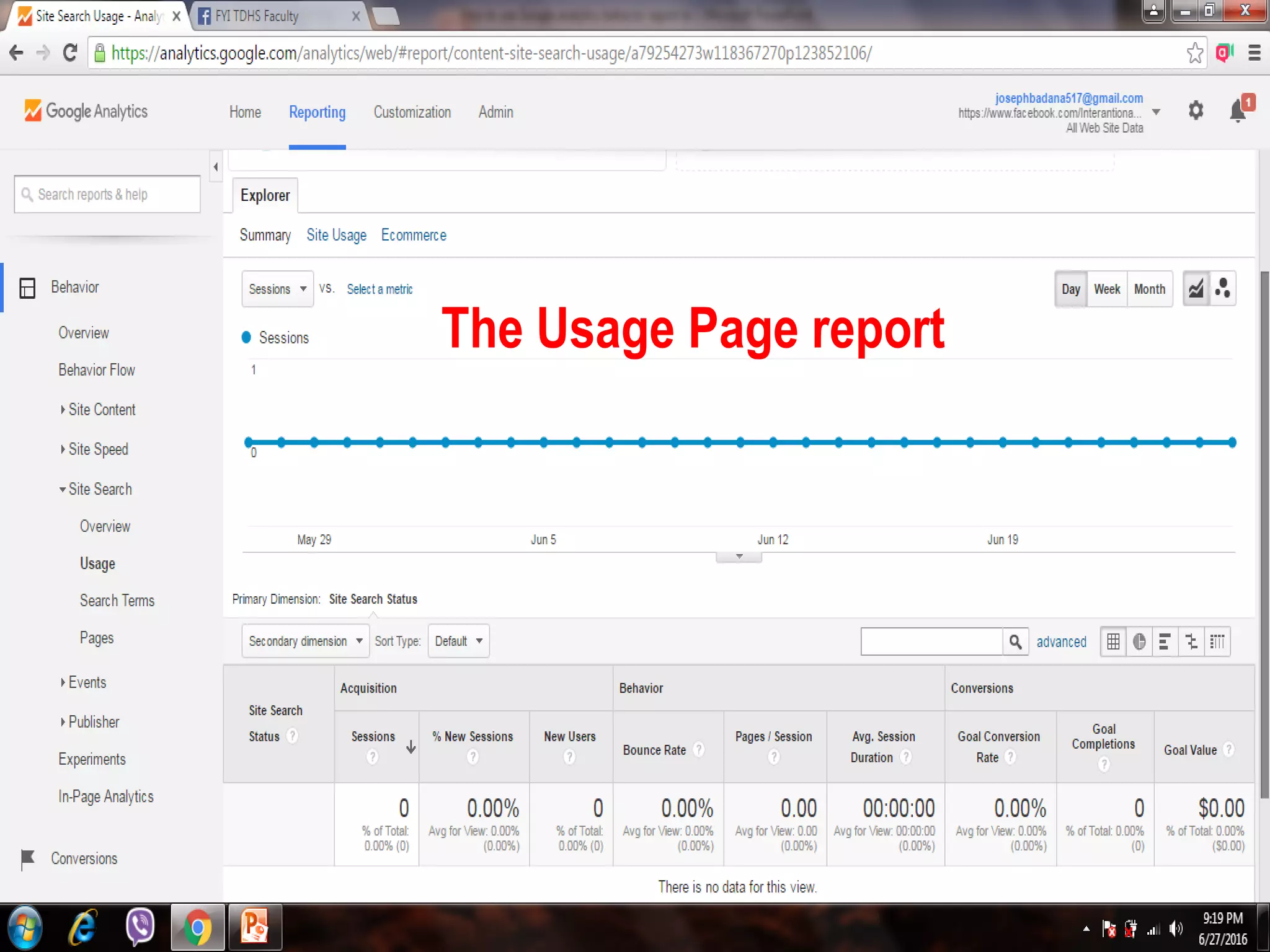Viewport: 1270px width, 952px height.
Task: Select the Explorer tab
Action: [265, 195]
